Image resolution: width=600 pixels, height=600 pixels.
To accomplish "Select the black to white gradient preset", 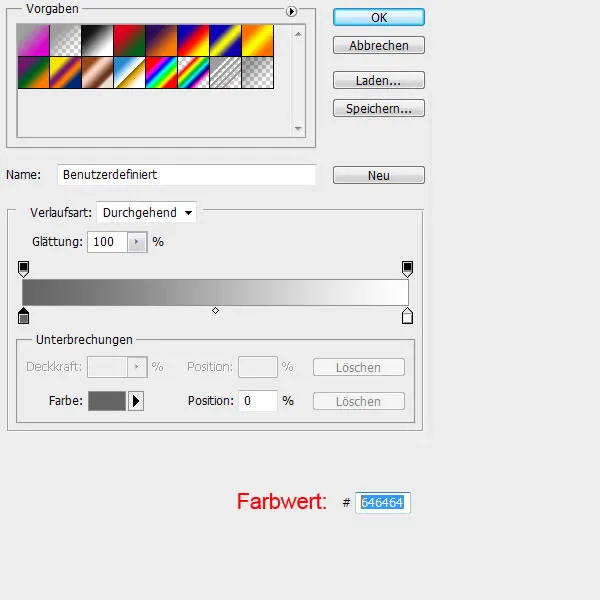I will tap(96, 40).
